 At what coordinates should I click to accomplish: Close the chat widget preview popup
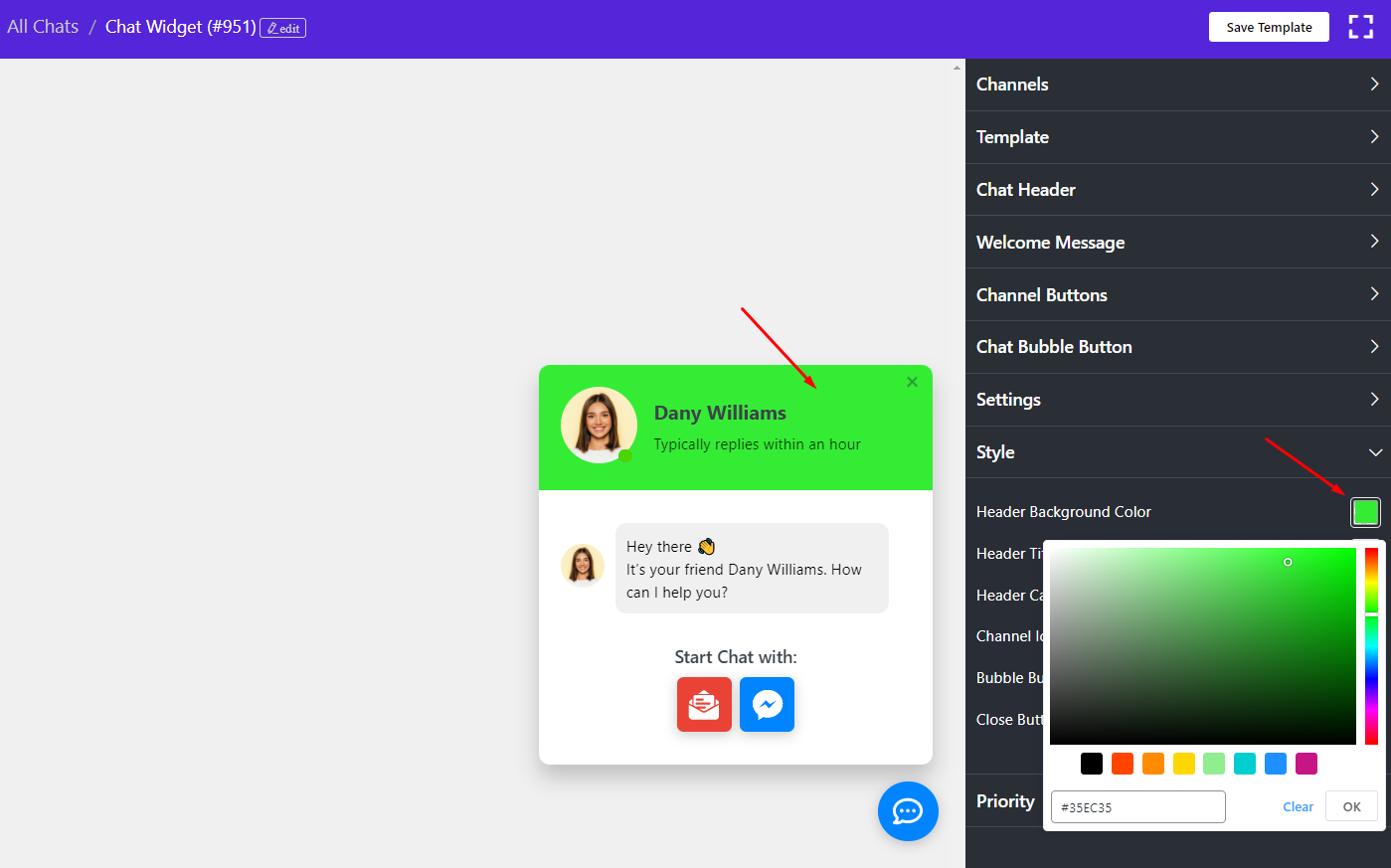[912, 382]
